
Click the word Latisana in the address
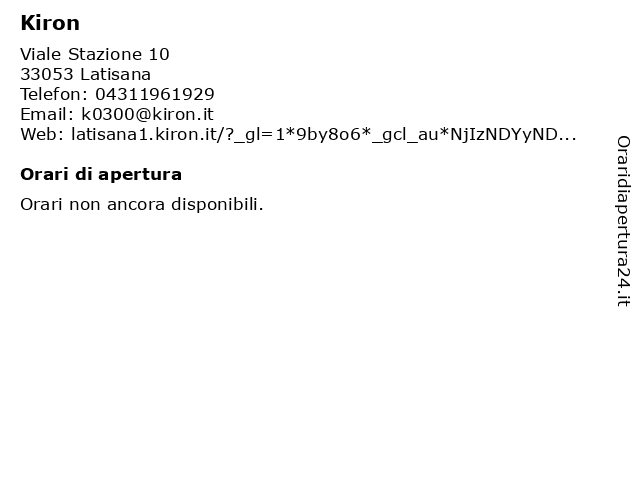(x=116, y=74)
